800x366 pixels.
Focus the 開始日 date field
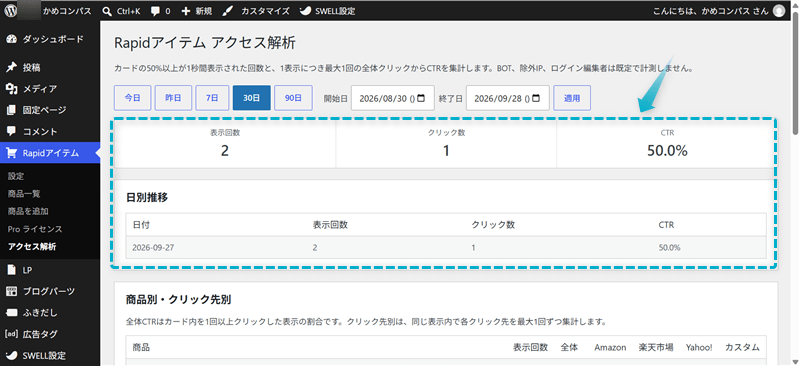click(x=393, y=98)
